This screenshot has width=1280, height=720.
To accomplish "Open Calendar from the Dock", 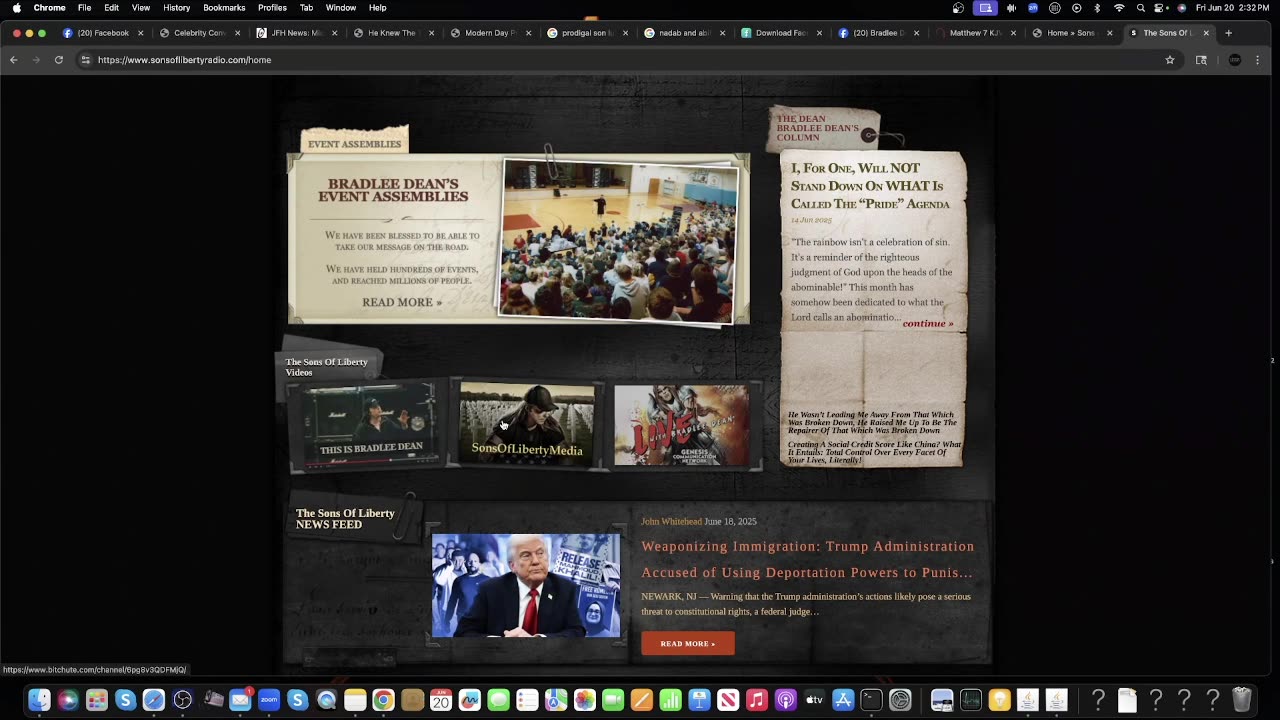I will 441,700.
